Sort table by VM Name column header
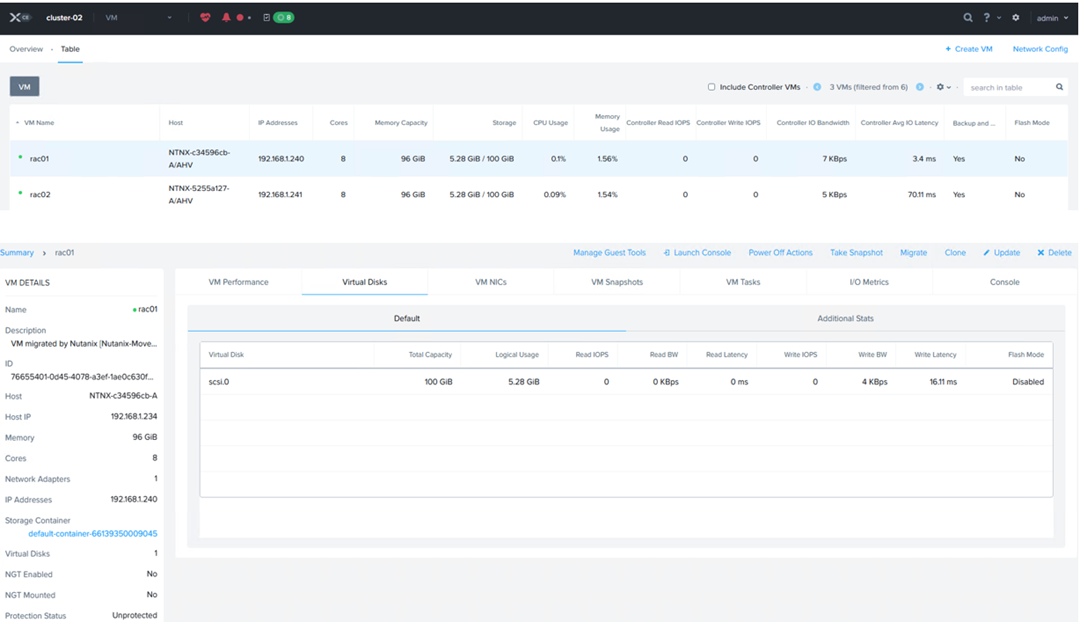 pos(39,123)
